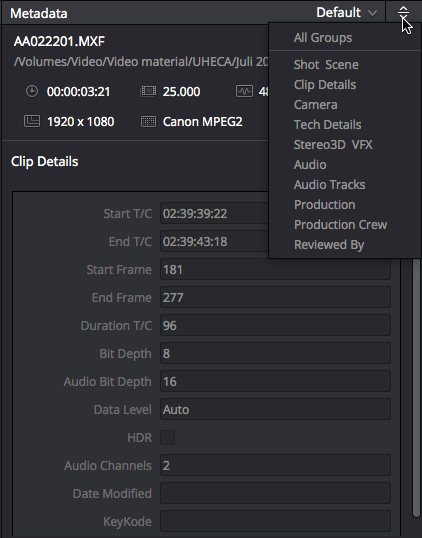The width and height of the screenshot is (422, 538).
Task: Click the frame rate film icon
Action: tap(148, 92)
